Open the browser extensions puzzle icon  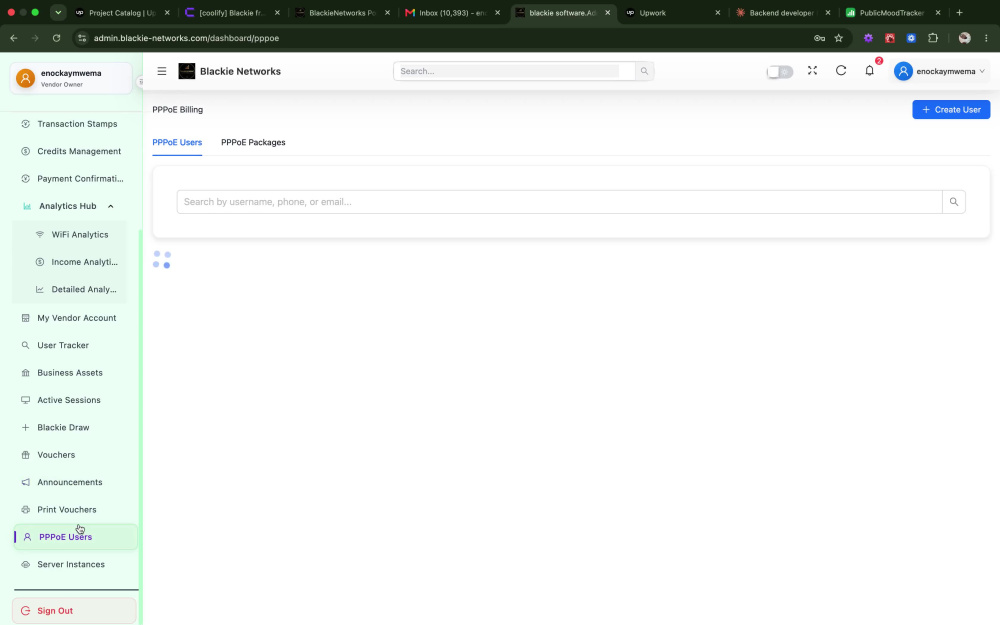933,38
